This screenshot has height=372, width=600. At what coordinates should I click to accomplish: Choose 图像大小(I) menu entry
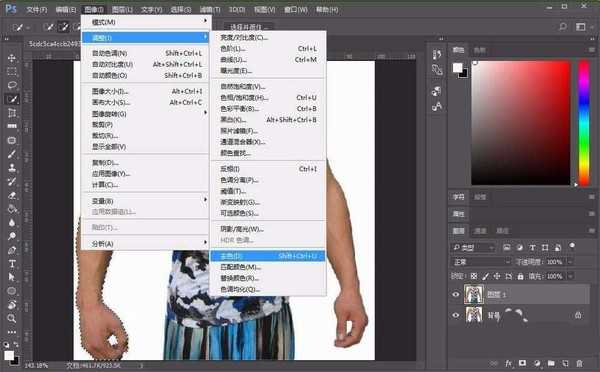pyautogui.click(x=145, y=91)
